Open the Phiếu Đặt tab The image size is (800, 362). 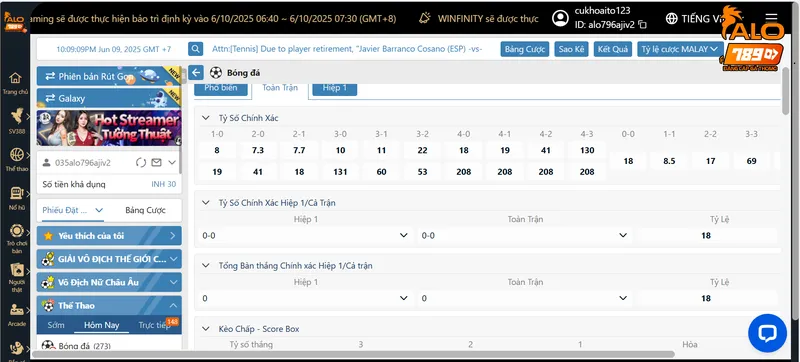(x=72, y=210)
